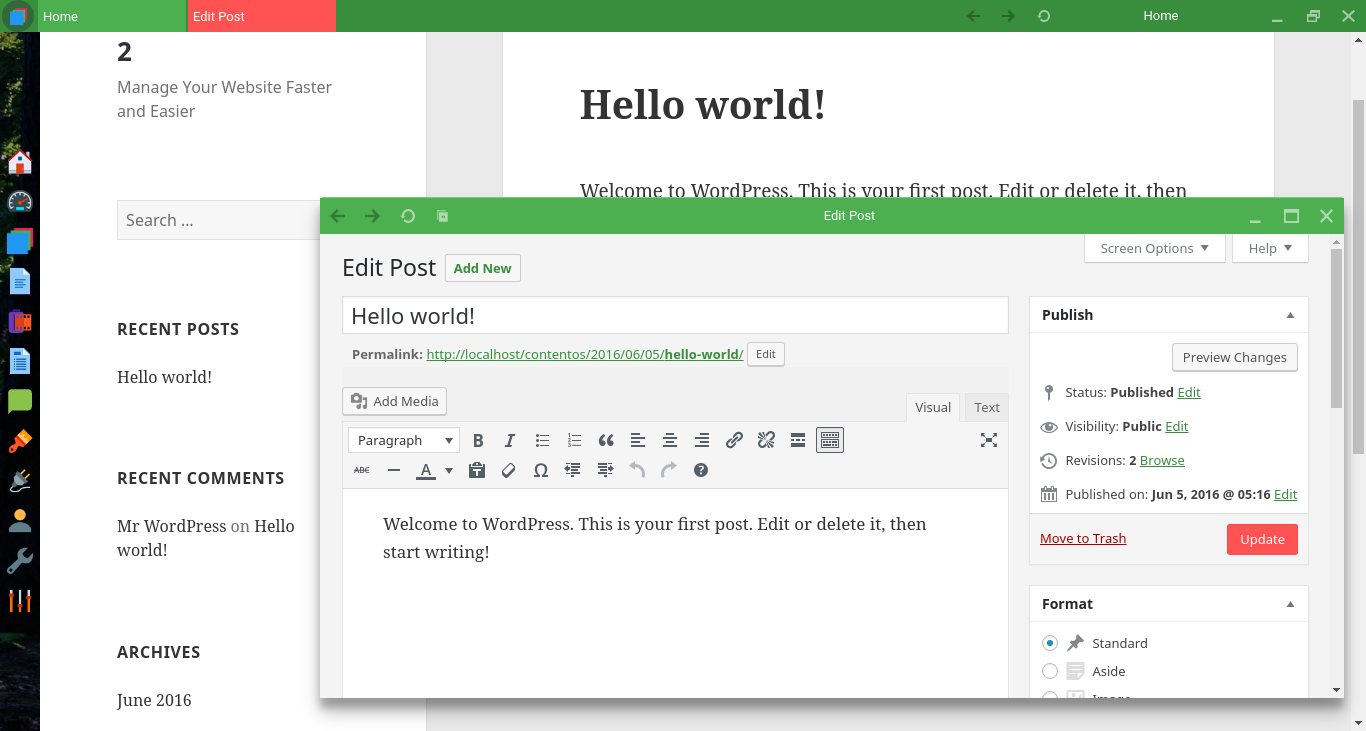Screen dimensions: 1366x731
Task: Edit the post Status
Action: 1189,392
